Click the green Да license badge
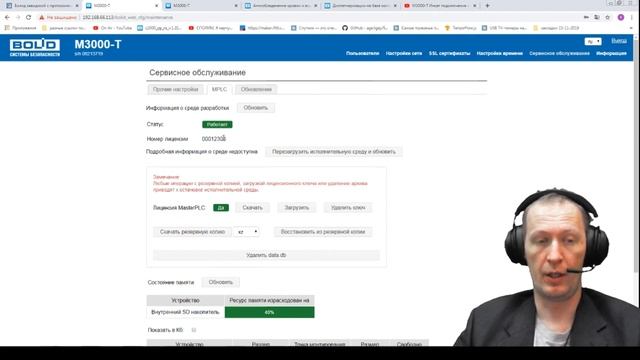 click(221, 208)
